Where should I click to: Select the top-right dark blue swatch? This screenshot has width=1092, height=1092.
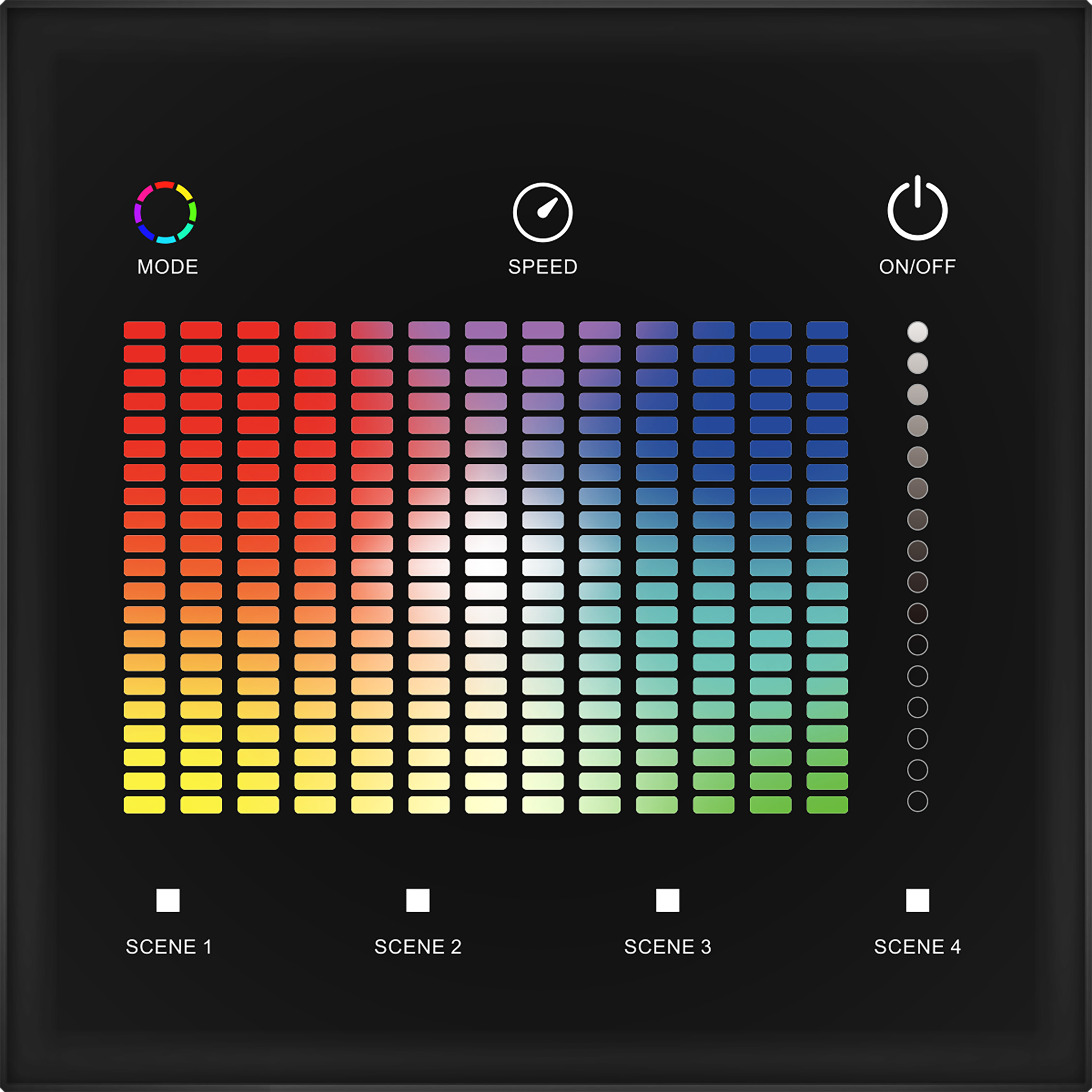[827, 330]
